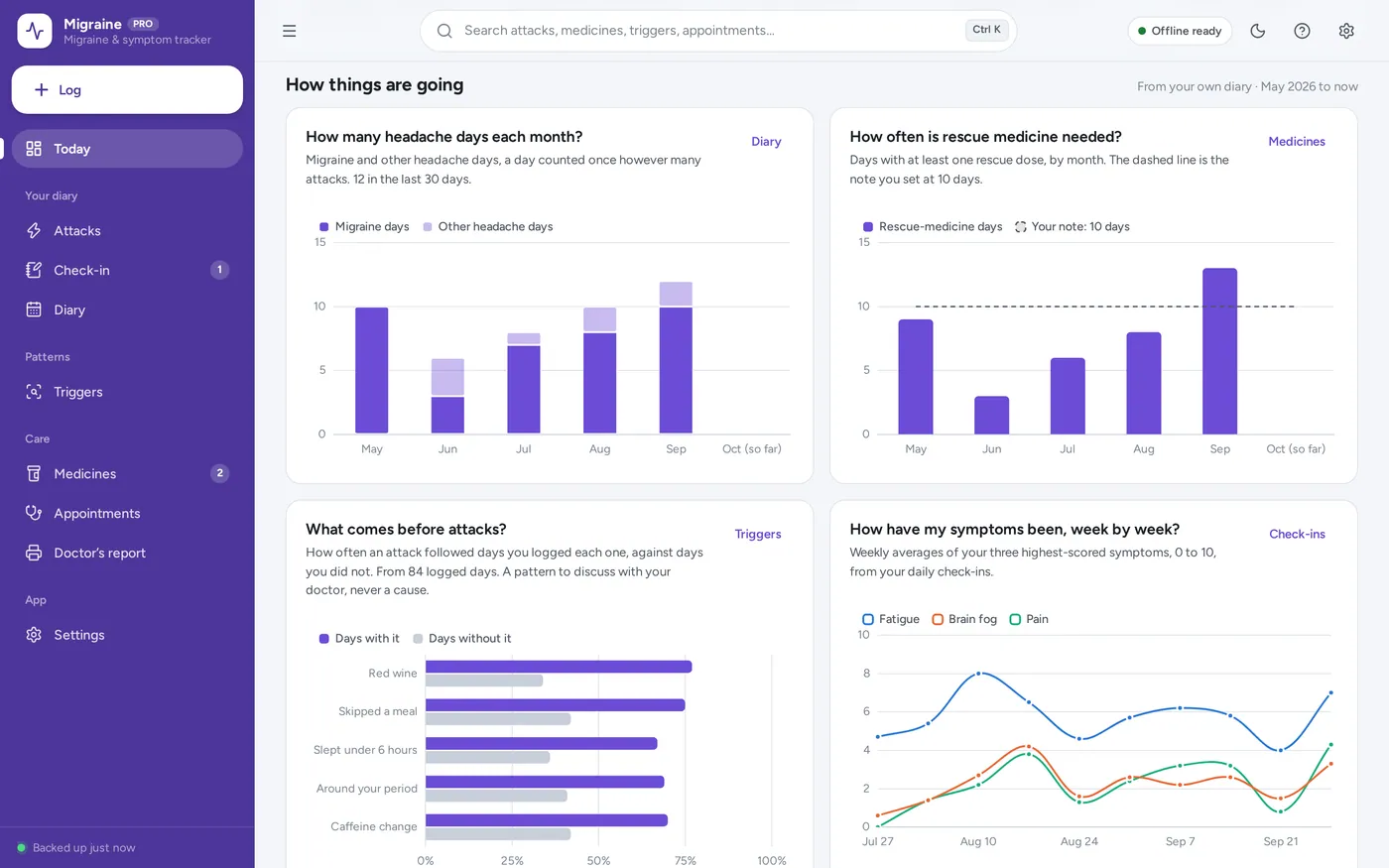This screenshot has height=868, width=1389.
Task: Click the magnifier icon in the search bar
Action: 444,31
